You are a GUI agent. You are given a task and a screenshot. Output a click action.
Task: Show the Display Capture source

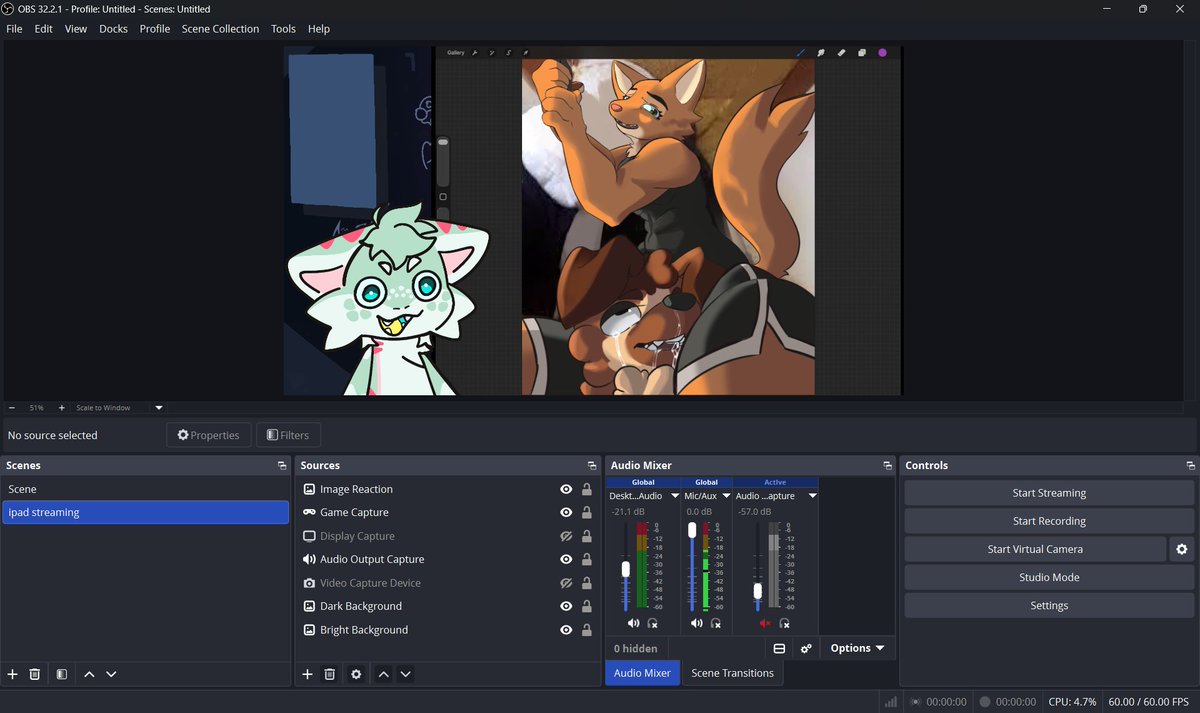click(x=566, y=536)
